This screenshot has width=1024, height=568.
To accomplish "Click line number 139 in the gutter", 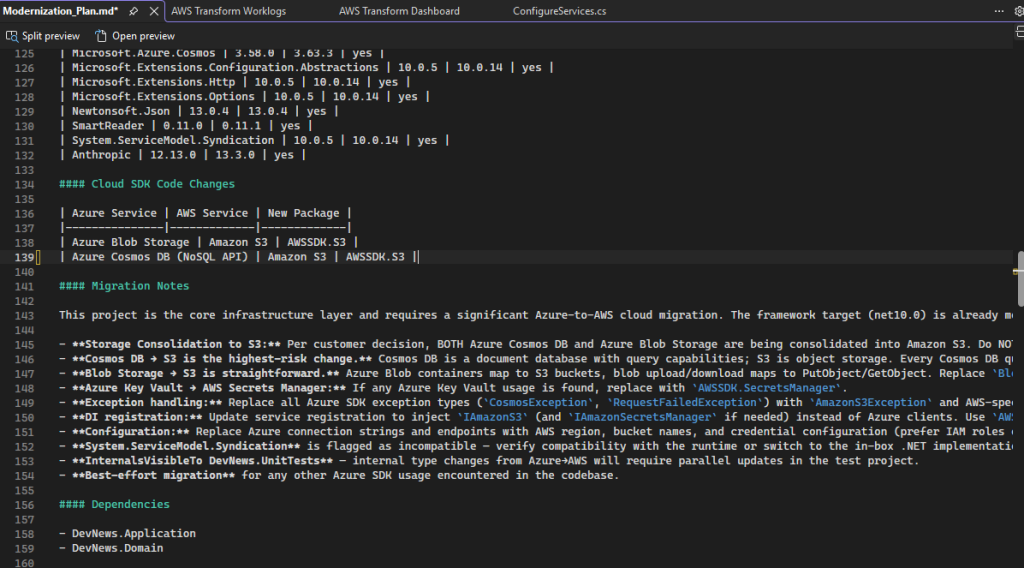I will coord(24,257).
